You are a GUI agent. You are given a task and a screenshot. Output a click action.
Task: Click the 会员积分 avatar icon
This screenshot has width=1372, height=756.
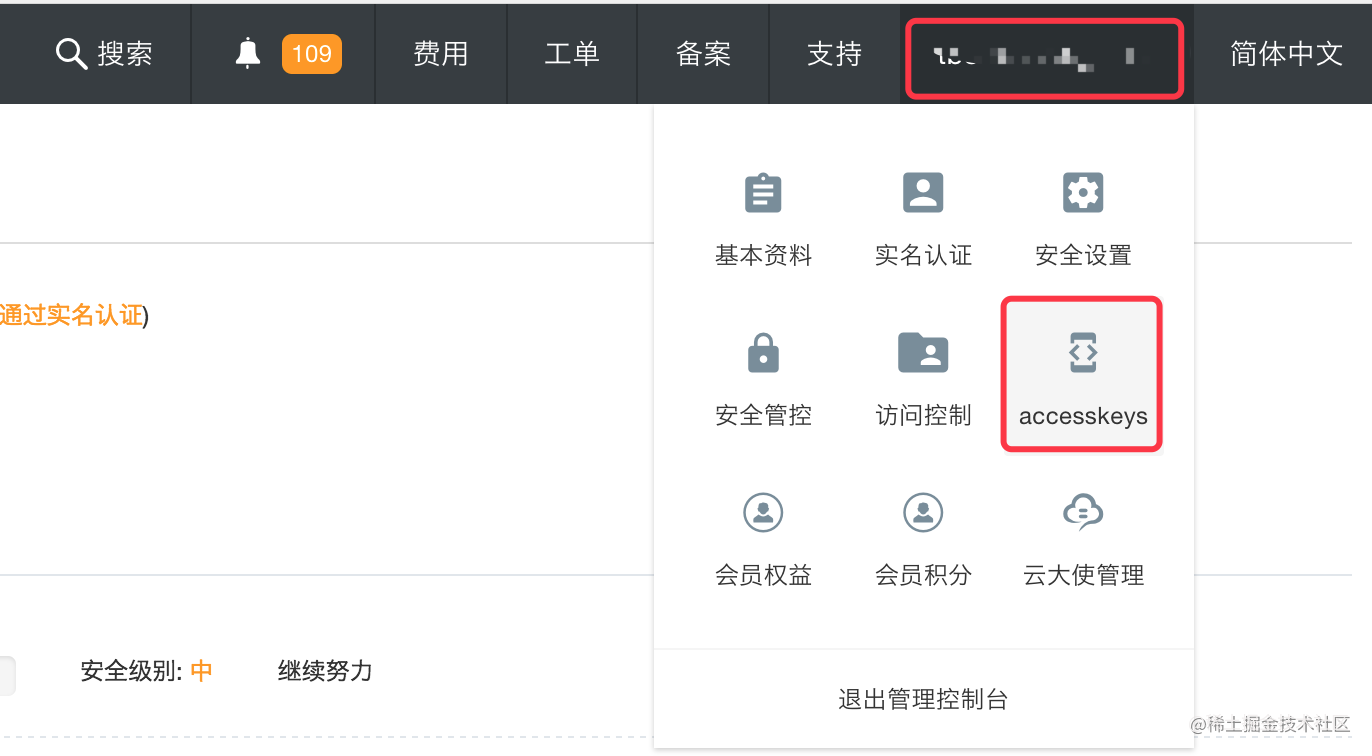point(923,512)
